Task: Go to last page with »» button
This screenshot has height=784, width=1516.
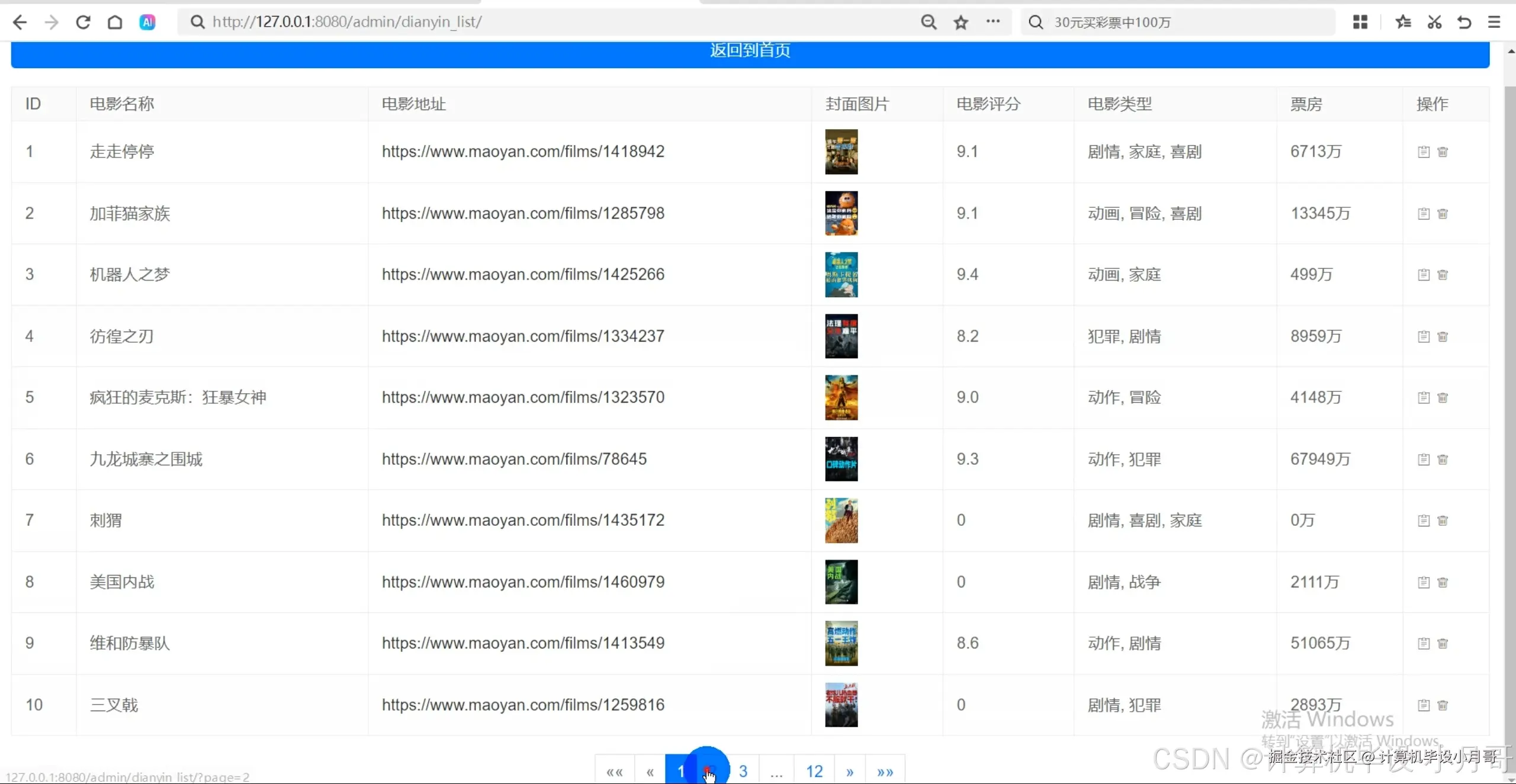Action: pos(885,771)
